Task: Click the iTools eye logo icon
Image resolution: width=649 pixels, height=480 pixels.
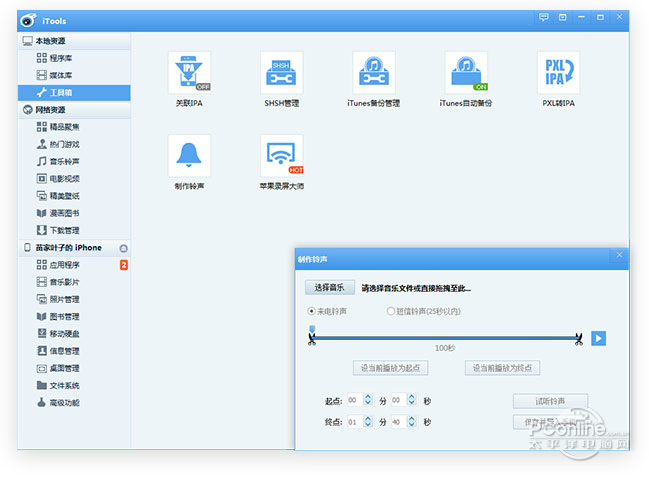Action: tap(28, 20)
